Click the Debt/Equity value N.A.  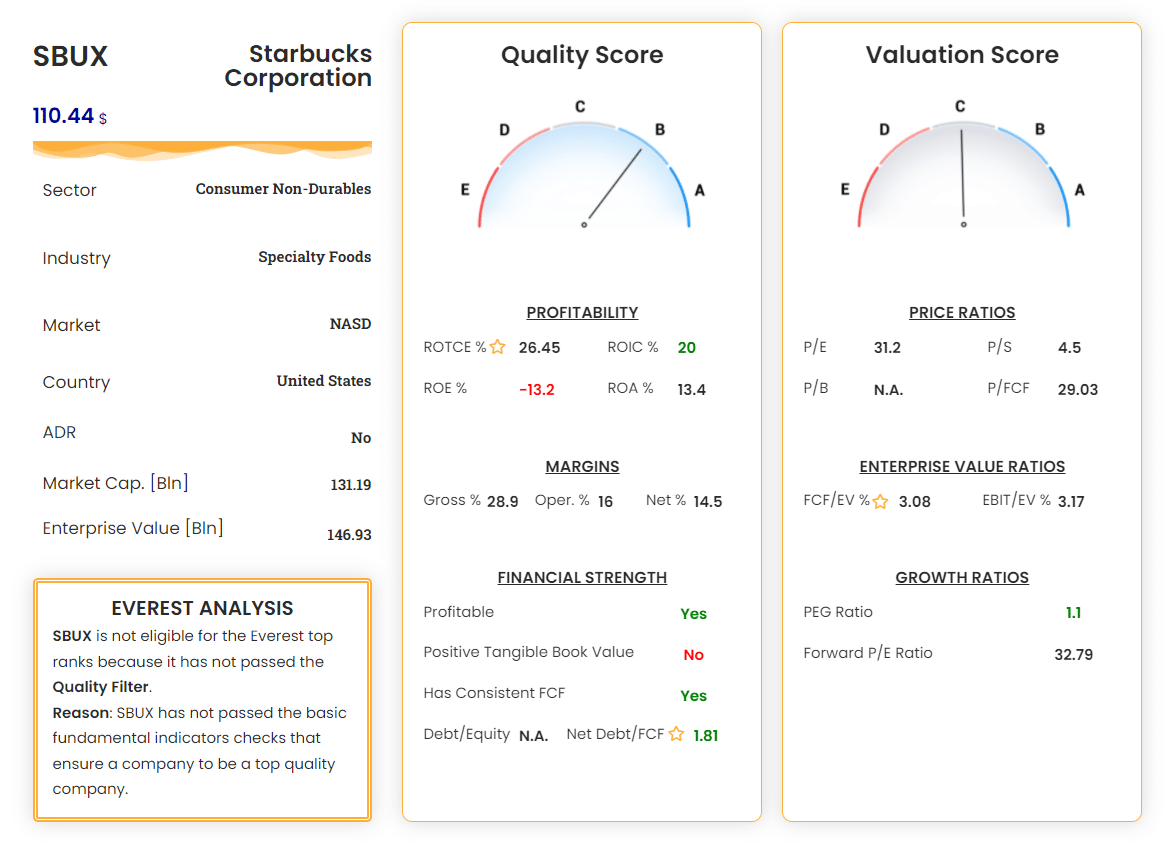pyautogui.click(x=534, y=736)
